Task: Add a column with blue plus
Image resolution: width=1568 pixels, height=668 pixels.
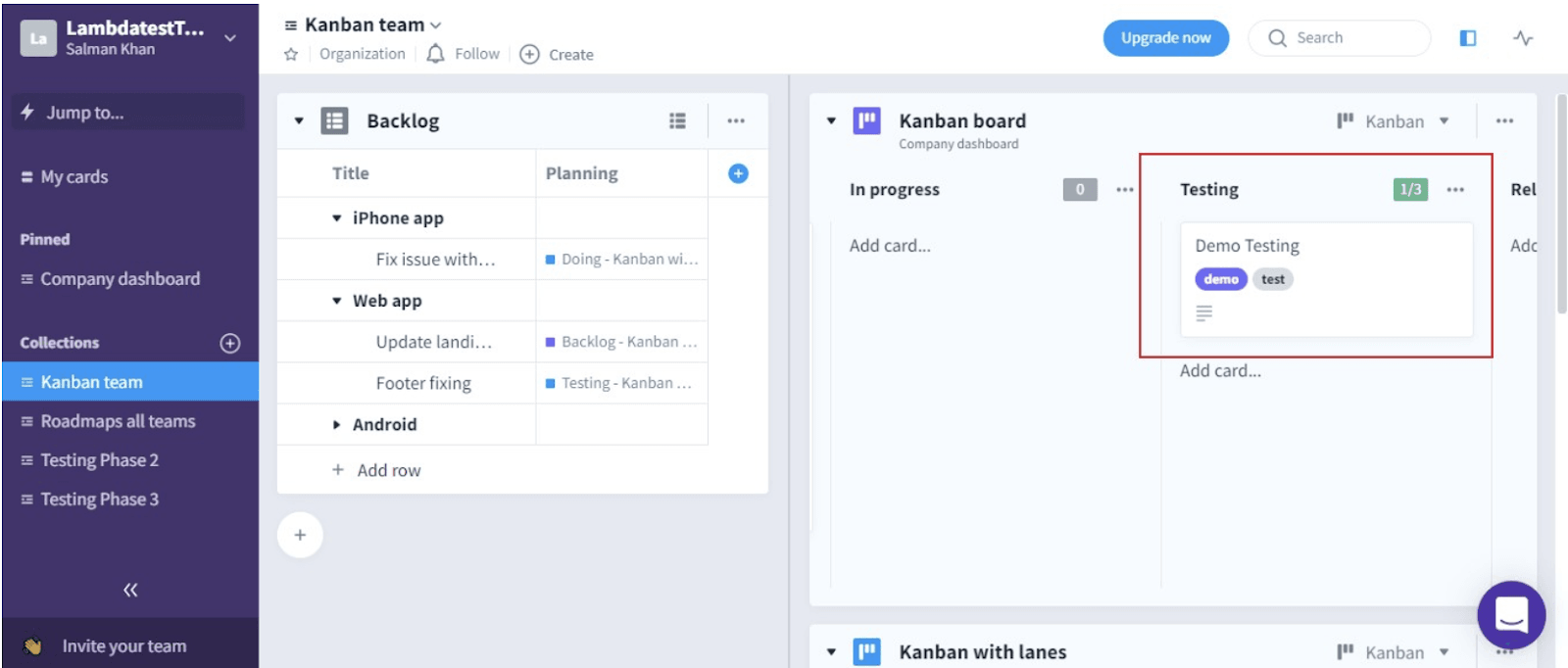Action: coord(739,173)
